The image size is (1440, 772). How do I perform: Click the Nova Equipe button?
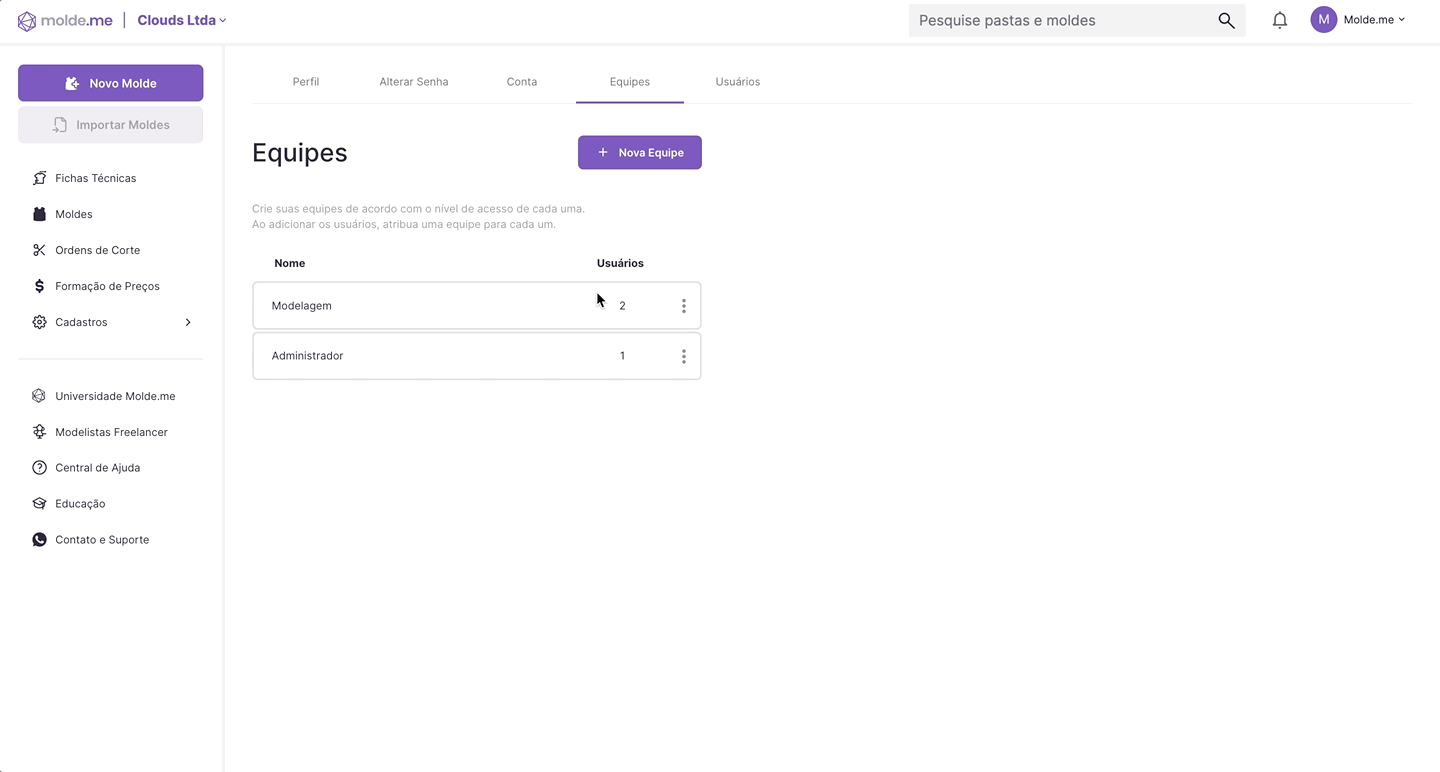(x=640, y=153)
